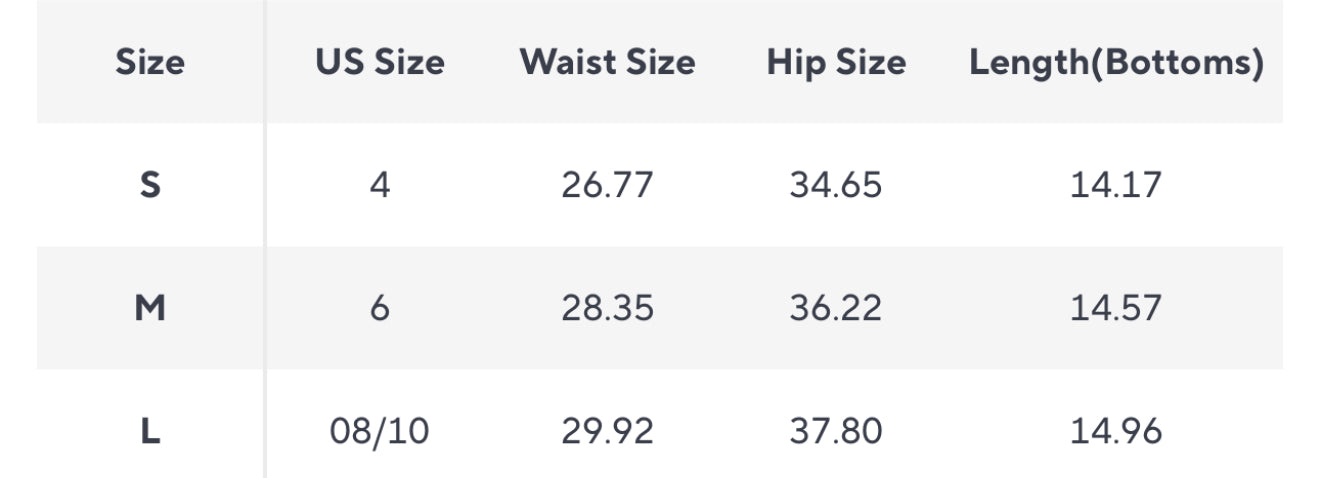Image resolution: width=1320 pixels, height=478 pixels.
Task: Click the M size row label
Action: pos(150,308)
